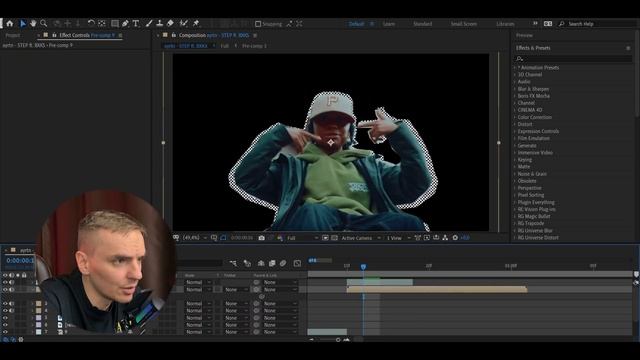Hide layer 2 with its eye icon
Viewport: 640px width, 360px height.
click(x=5, y=289)
